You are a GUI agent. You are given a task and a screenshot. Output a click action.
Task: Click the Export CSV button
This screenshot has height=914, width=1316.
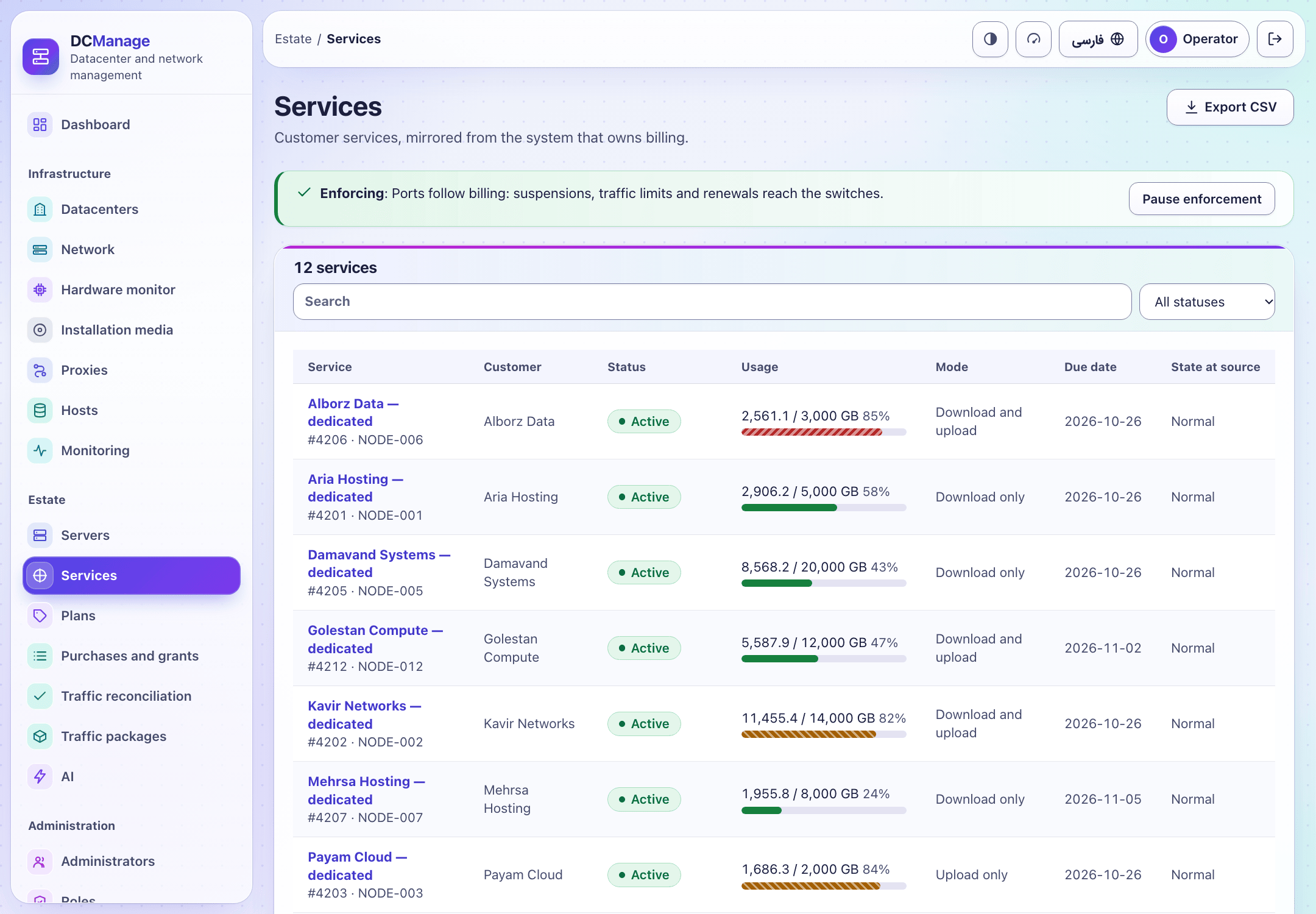[1230, 107]
